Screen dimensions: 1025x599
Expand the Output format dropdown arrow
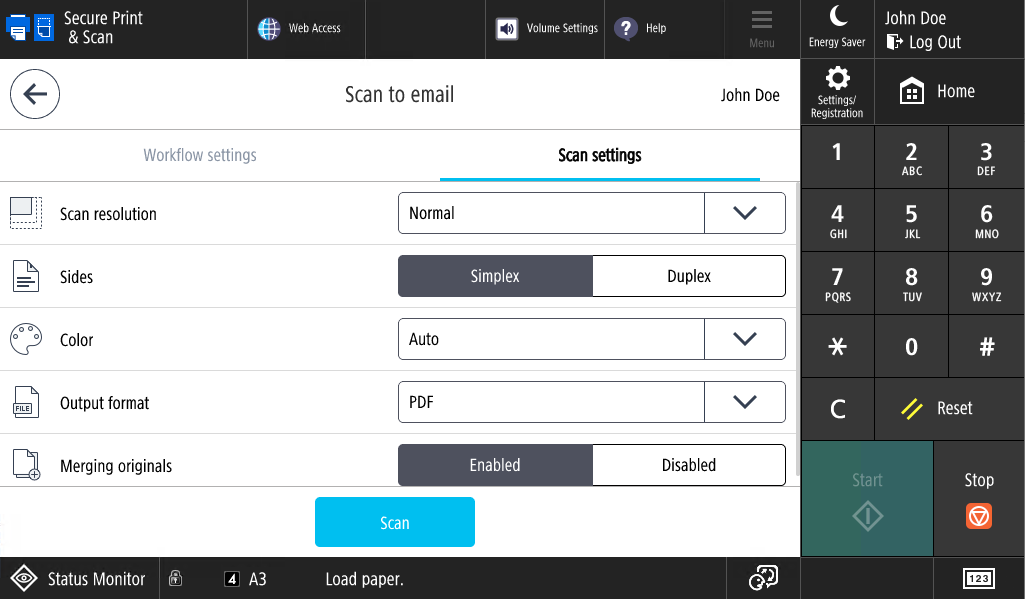point(745,402)
